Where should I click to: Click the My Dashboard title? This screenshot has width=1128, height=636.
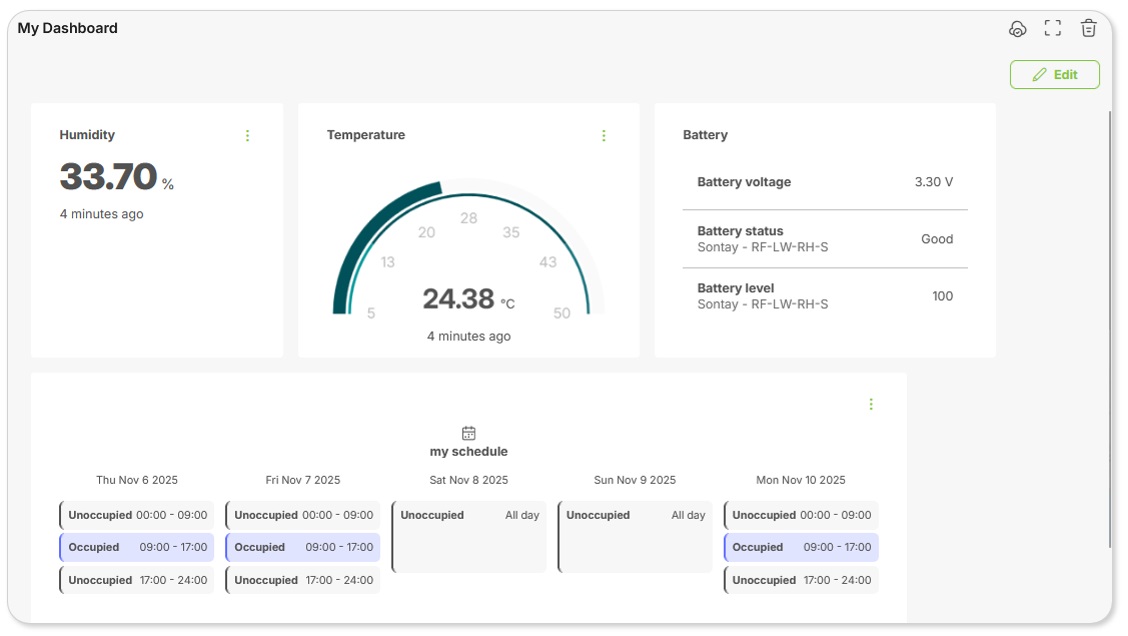[68, 28]
